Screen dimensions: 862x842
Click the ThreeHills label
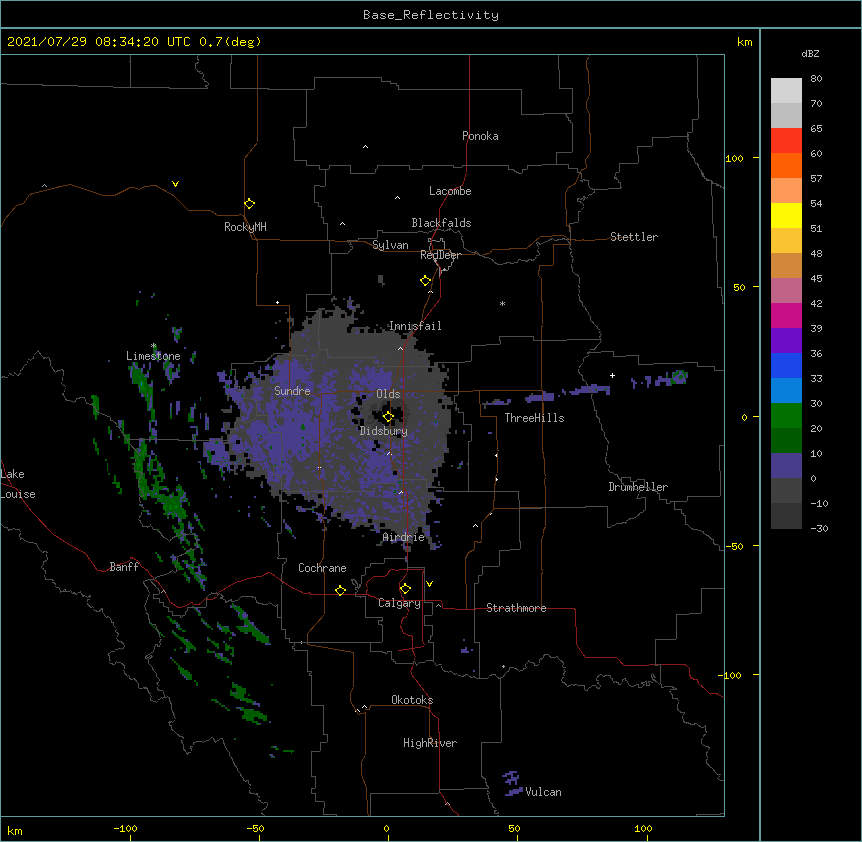tap(534, 418)
